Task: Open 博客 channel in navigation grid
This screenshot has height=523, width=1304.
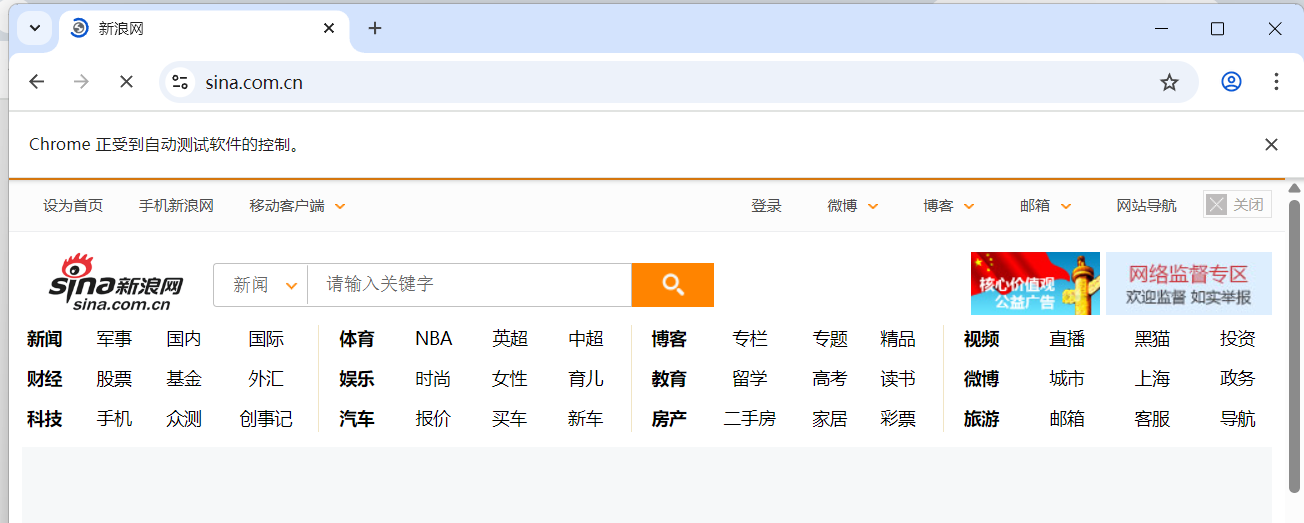Action: click(669, 339)
